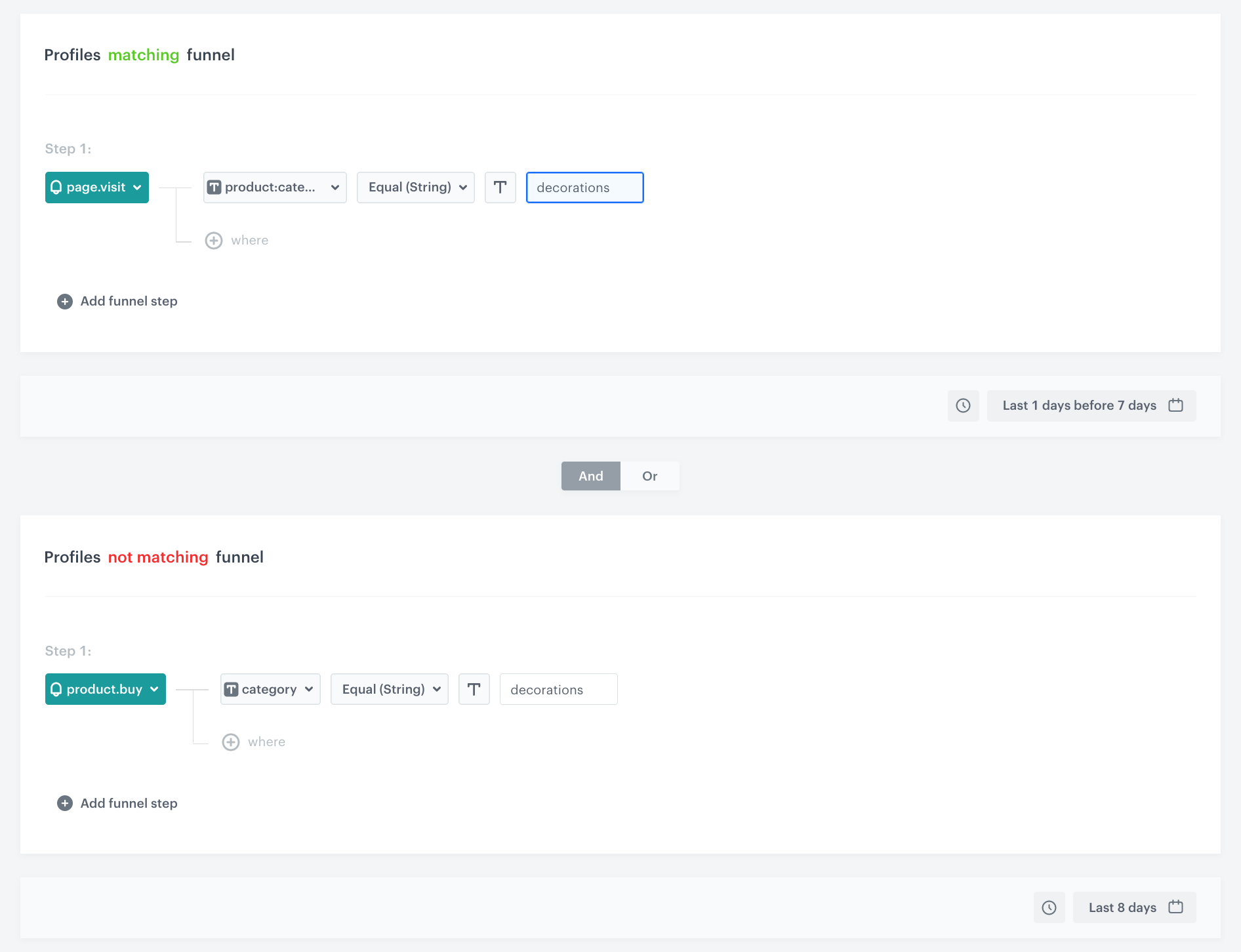Open the Equal (String) operator dropdown

(415, 188)
